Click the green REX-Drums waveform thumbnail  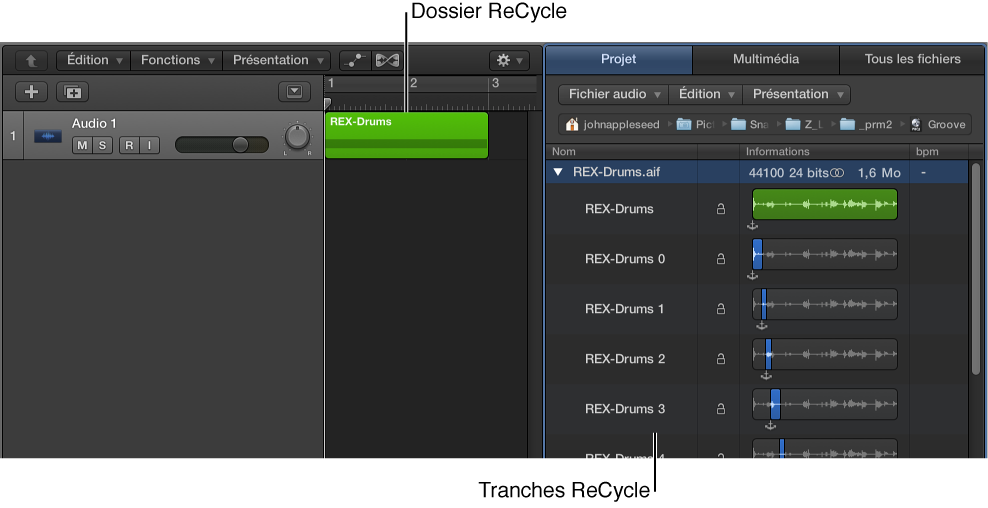825,204
